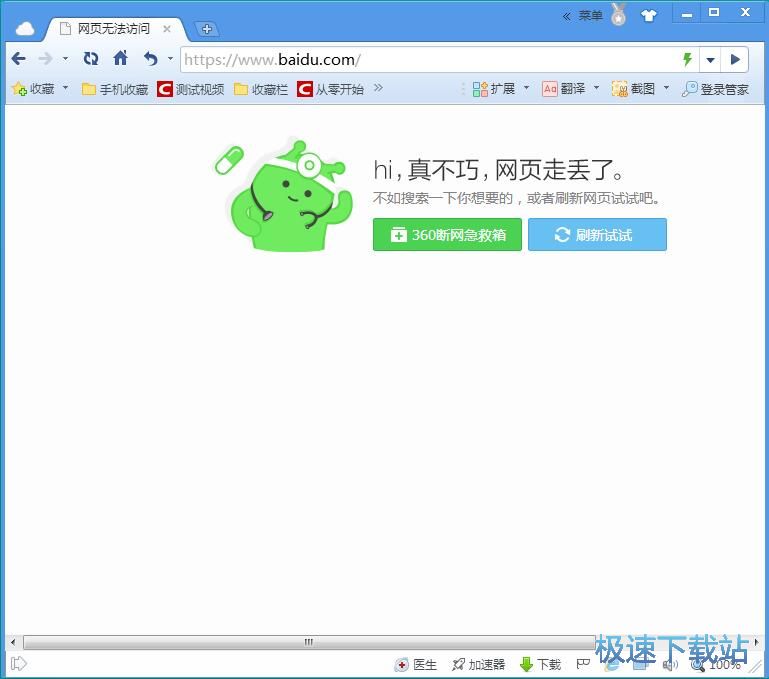Open the 下载 download manager
Screen dimensions: 769x679
(540, 665)
